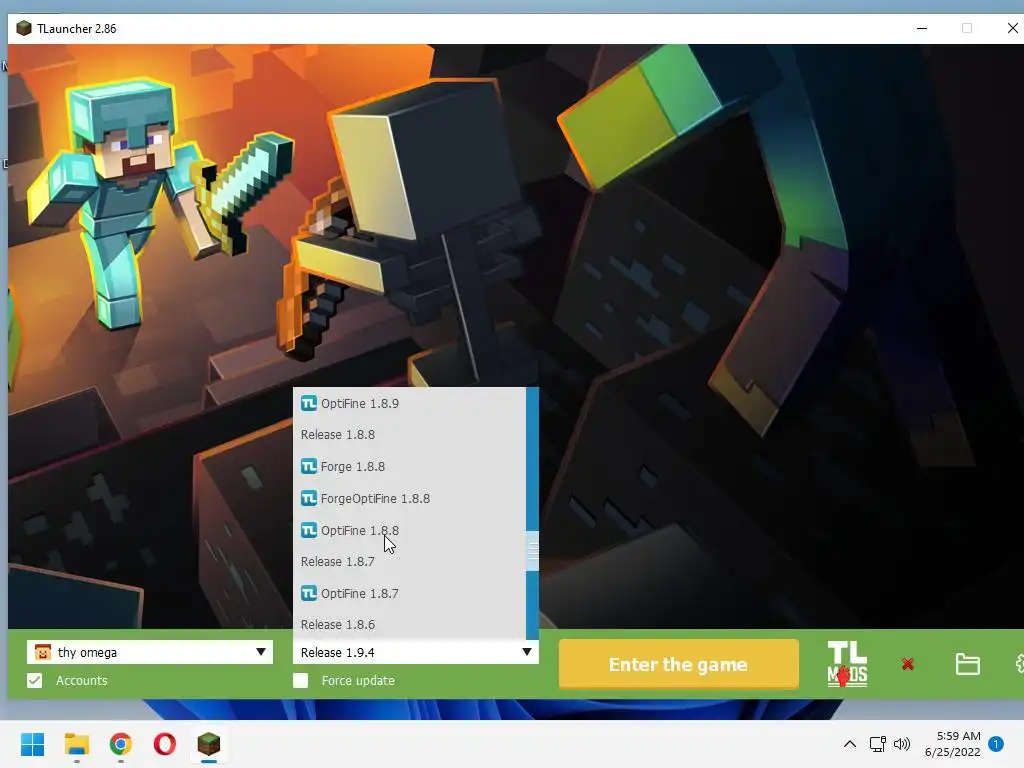The width and height of the screenshot is (1024, 768).
Task: Choose Release 1.8.8 in version list
Action: pyautogui.click(x=409, y=434)
